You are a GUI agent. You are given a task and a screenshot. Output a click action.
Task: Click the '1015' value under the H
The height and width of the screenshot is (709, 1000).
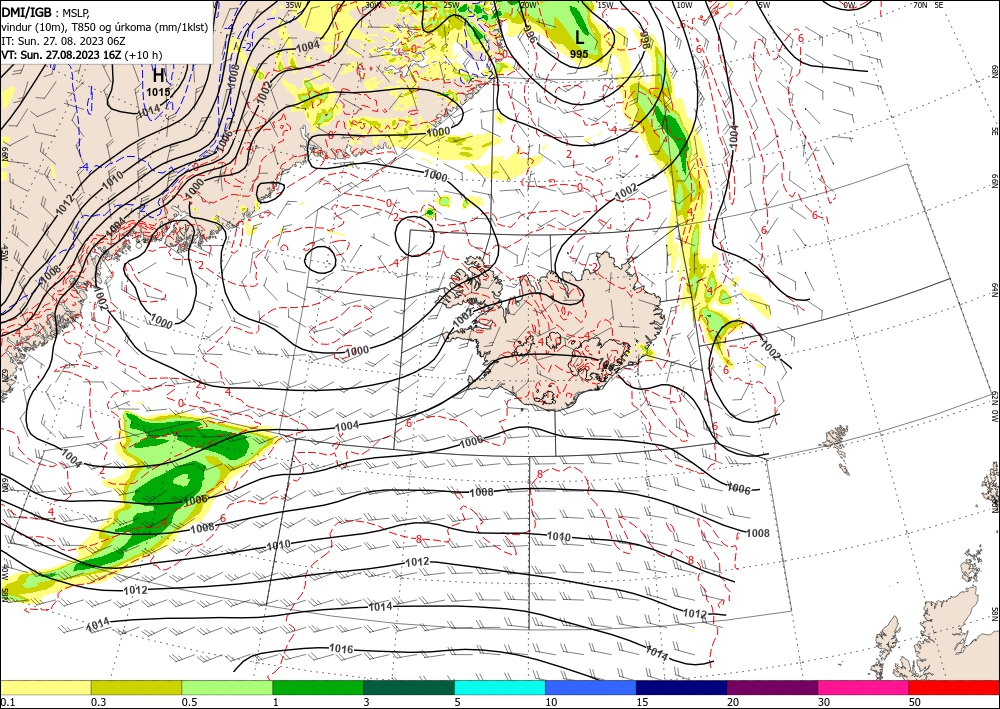click(x=158, y=92)
